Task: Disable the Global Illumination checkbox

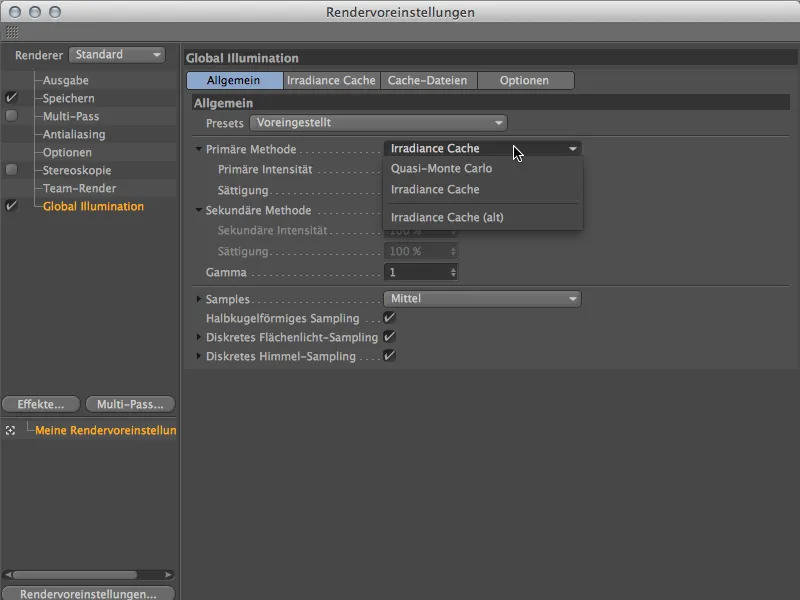Action: click(x=11, y=206)
